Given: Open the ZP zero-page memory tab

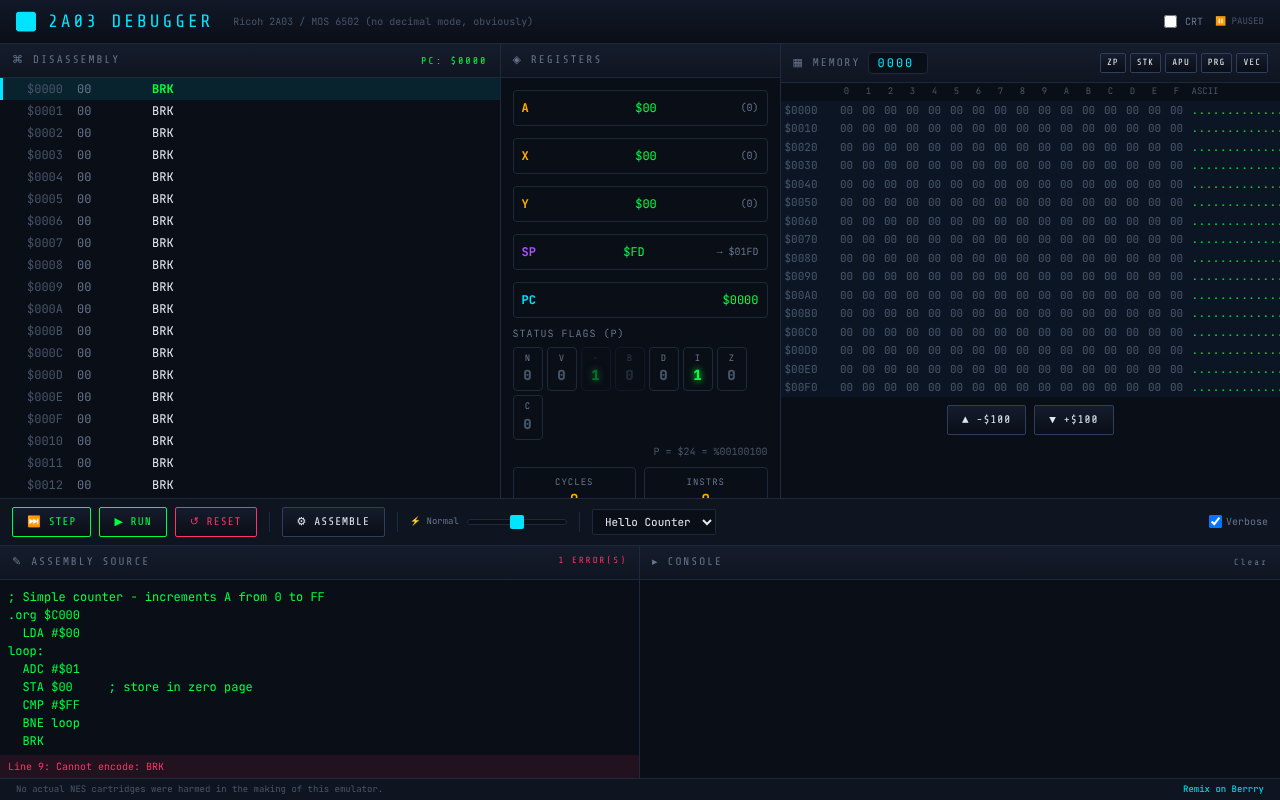Looking at the screenshot, I should pos(1112,62).
